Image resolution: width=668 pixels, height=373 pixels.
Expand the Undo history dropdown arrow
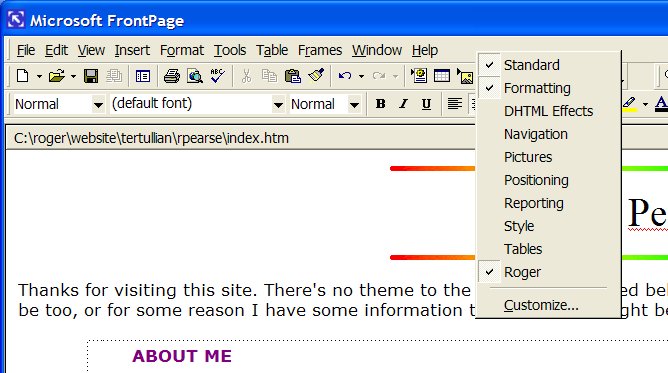361,77
